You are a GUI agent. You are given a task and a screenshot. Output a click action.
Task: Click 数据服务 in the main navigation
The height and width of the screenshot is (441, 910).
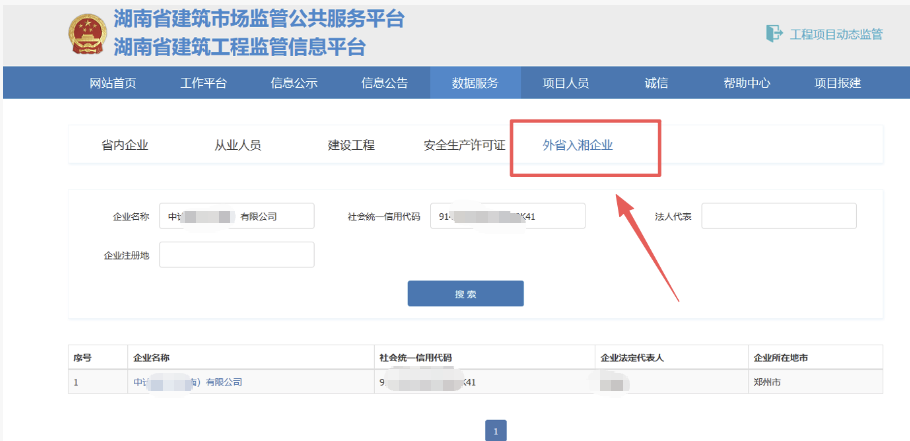point(475,83)
